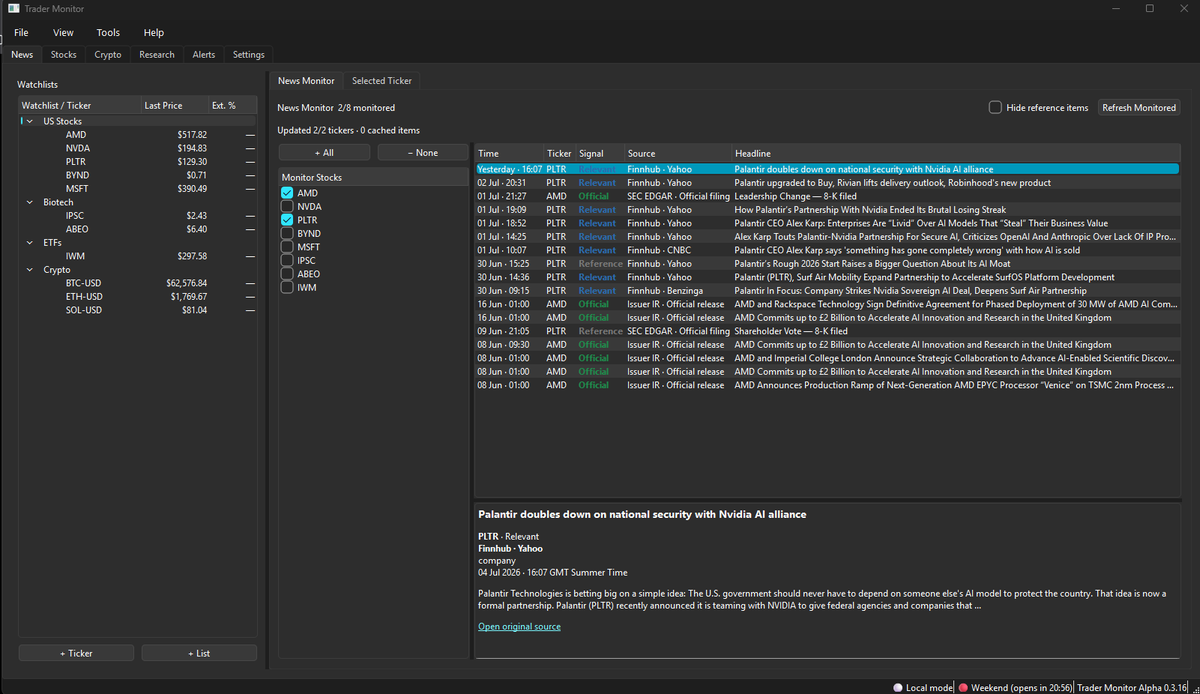
Task: Open original source link
Action: click(519, 627)
